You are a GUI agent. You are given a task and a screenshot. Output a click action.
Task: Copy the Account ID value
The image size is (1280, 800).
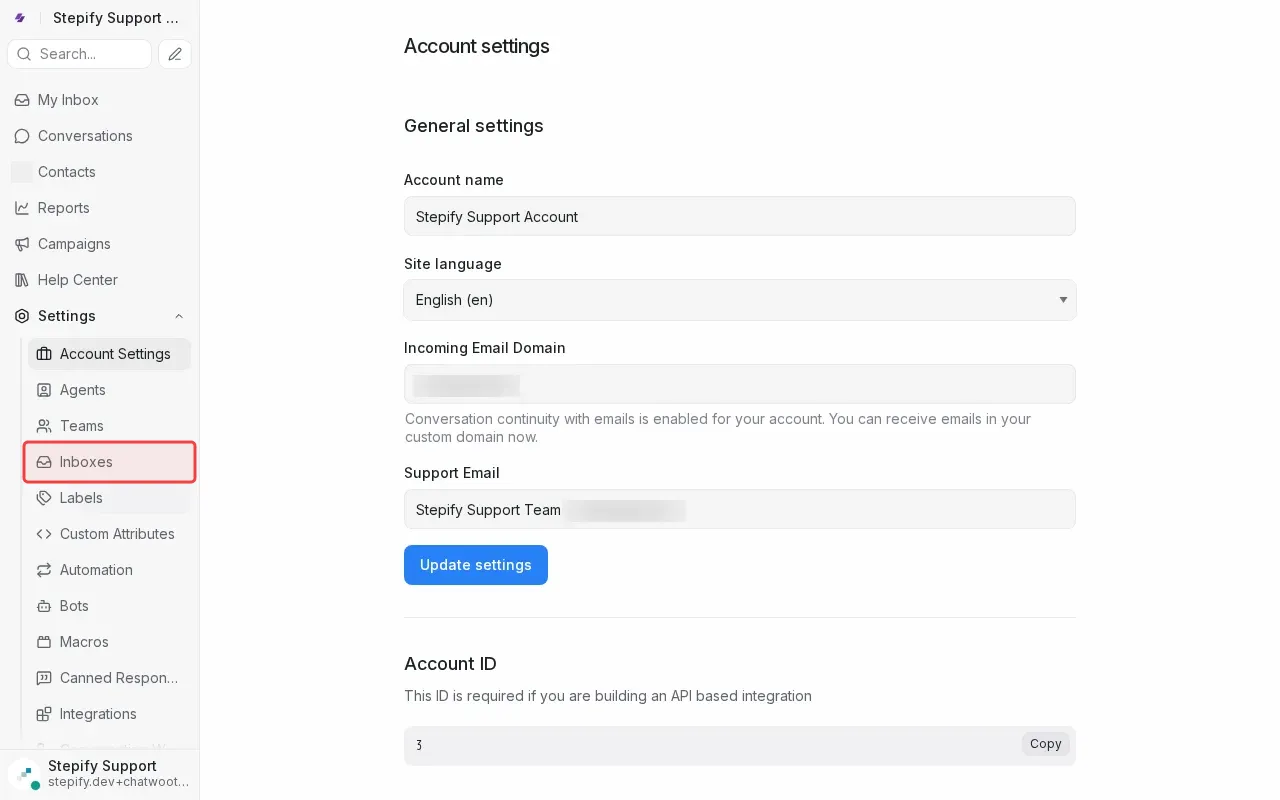point(1045,744)
